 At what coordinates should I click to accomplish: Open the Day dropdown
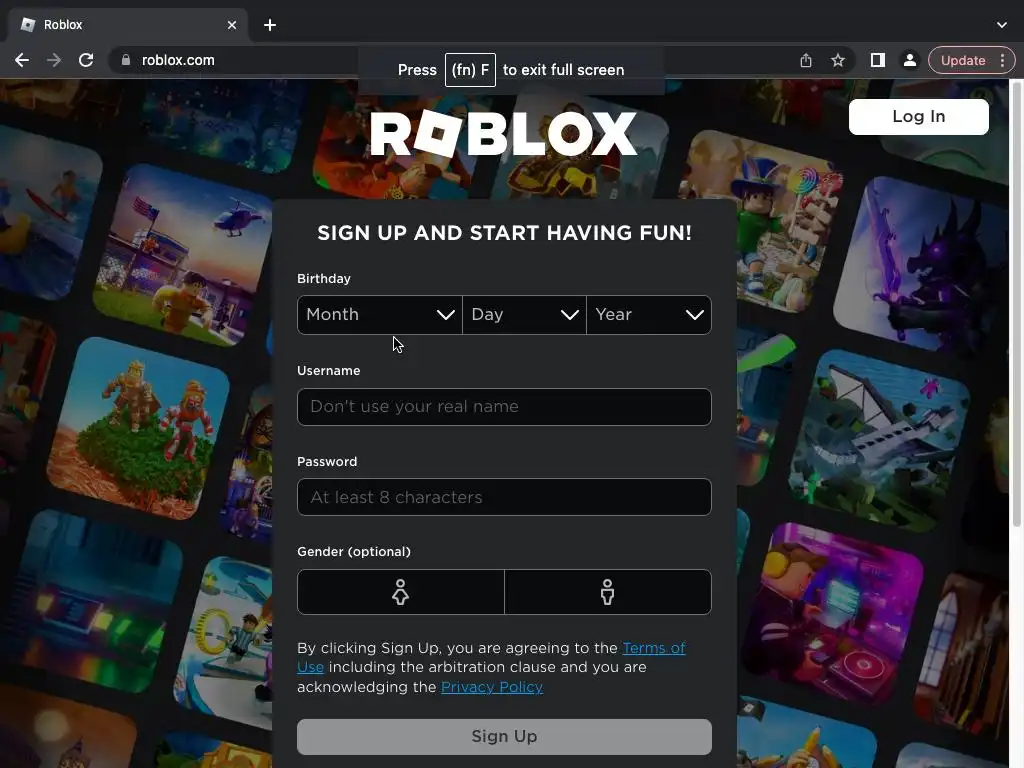[524, 315]
